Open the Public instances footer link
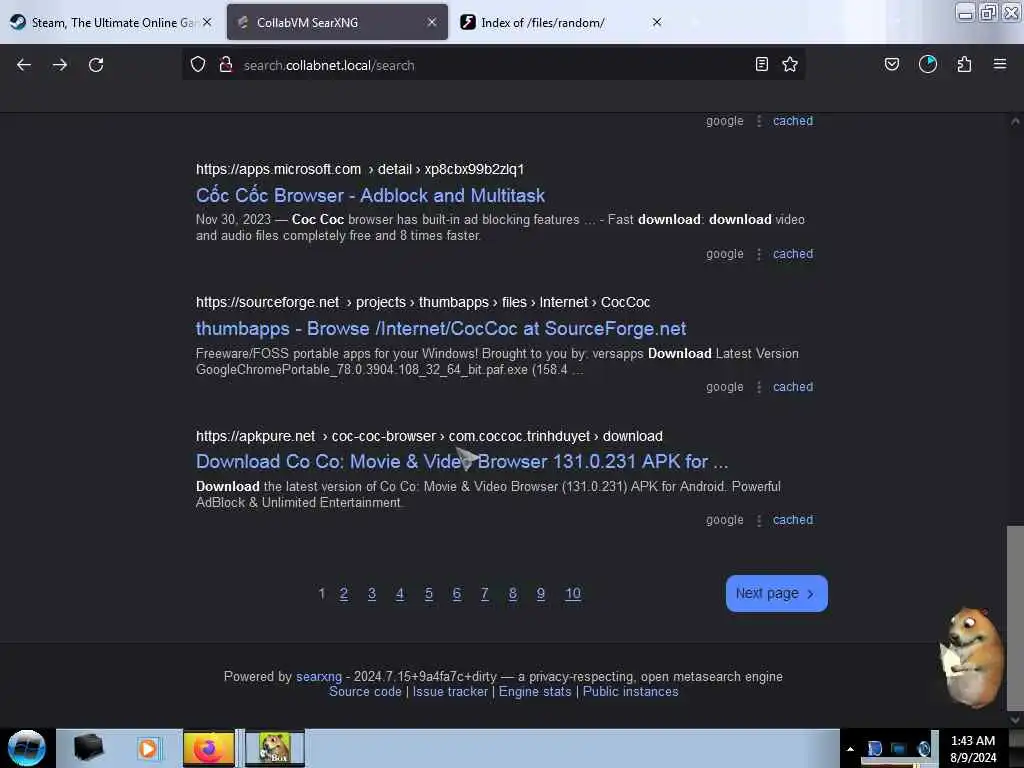The width and height of the screenshot is (1024, 768). click(x=630, y=692)
